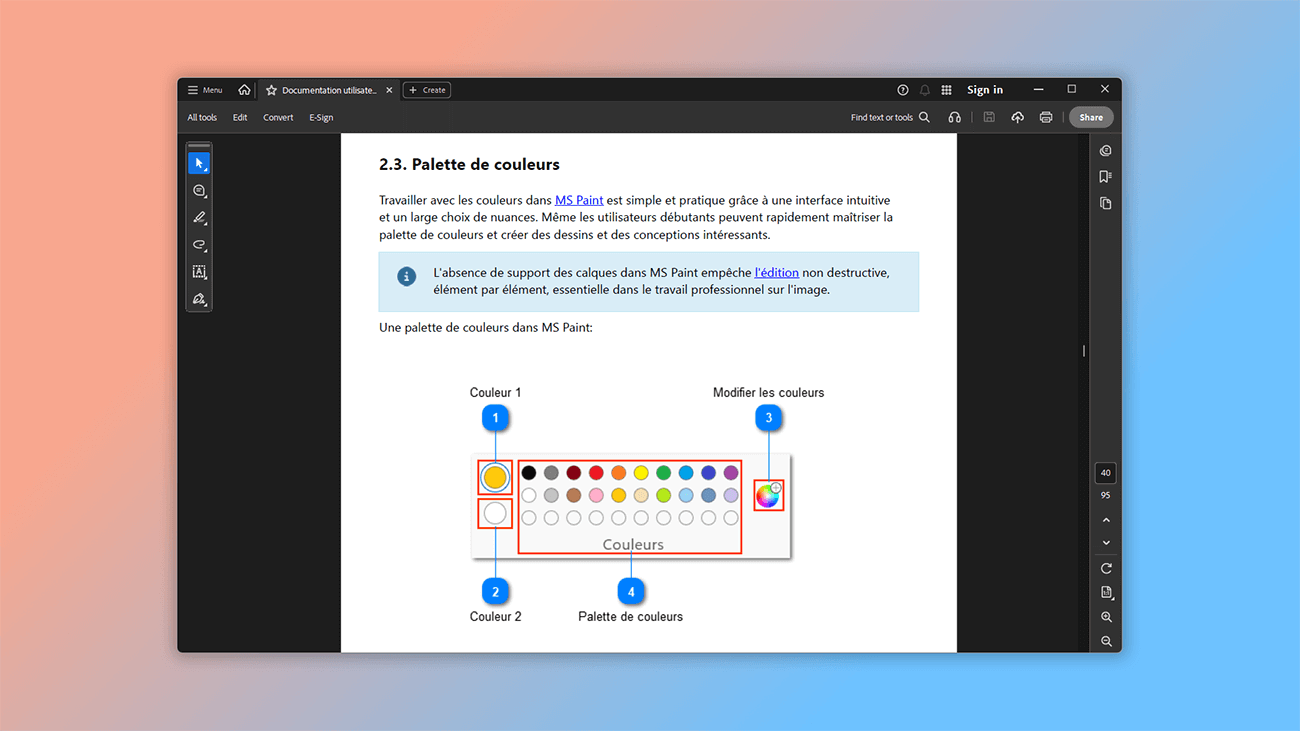Open the Bookmarks panel in right sidebar

coord(1105,177)
